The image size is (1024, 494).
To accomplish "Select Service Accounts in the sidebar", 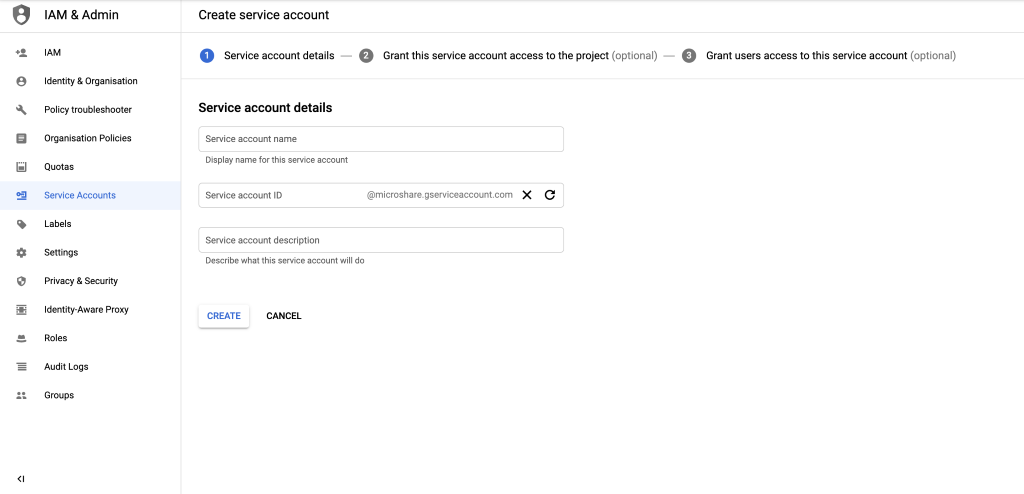I will pyautogui.click(x=80, y=195).
